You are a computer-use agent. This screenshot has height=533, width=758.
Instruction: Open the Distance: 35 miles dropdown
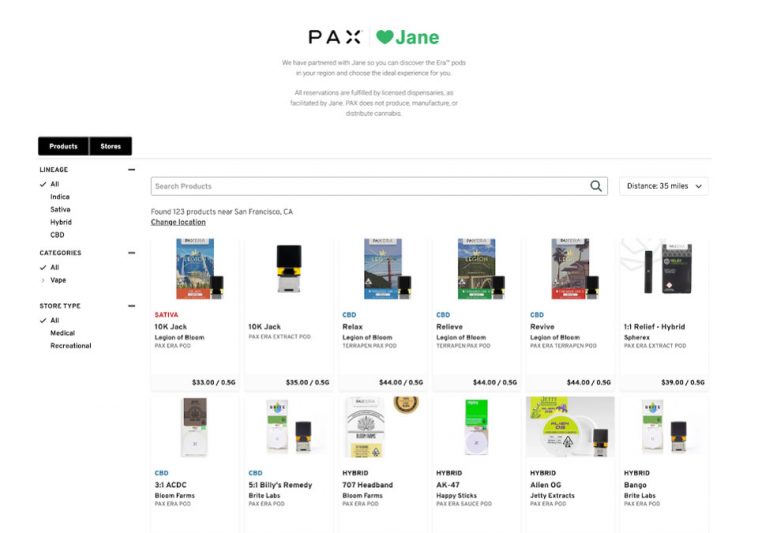point(664,186)
